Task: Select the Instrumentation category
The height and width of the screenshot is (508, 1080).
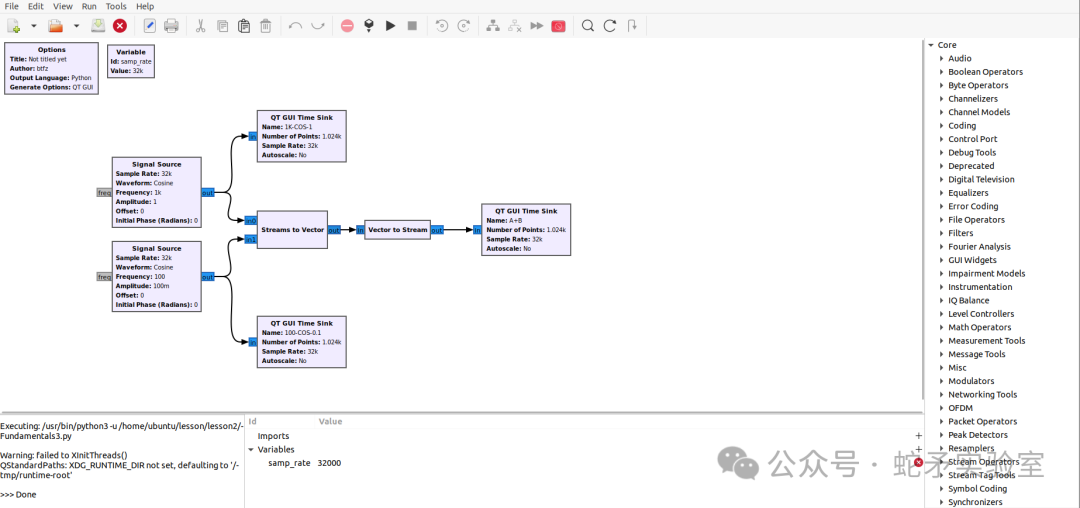Action: (980, 287)
